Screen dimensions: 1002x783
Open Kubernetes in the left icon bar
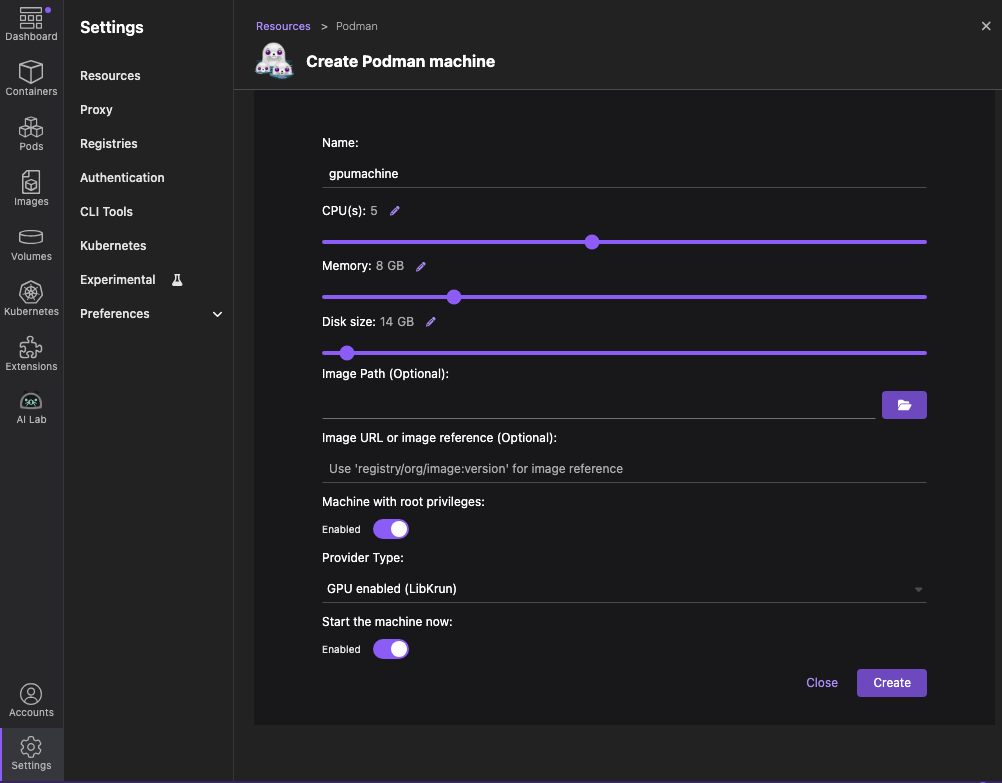31,298
